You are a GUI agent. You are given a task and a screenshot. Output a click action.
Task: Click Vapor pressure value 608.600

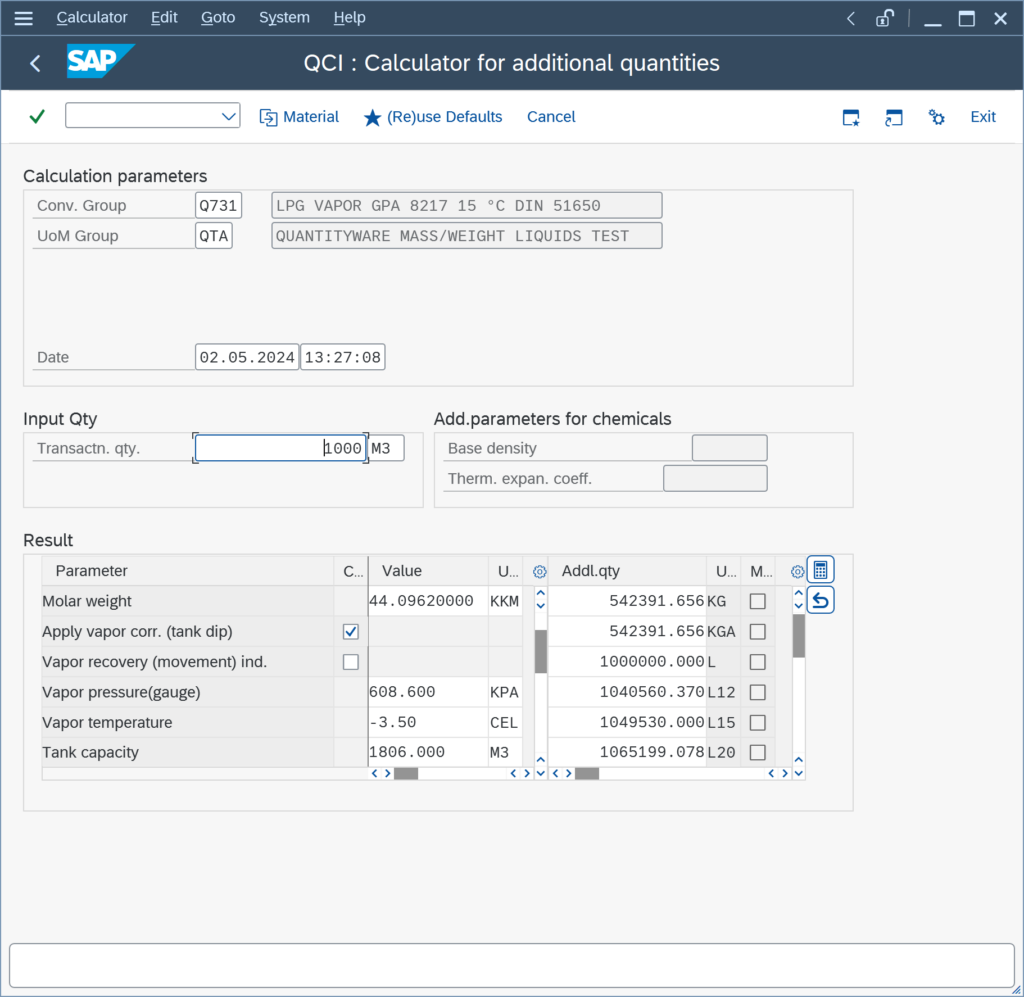click(428, 692)
